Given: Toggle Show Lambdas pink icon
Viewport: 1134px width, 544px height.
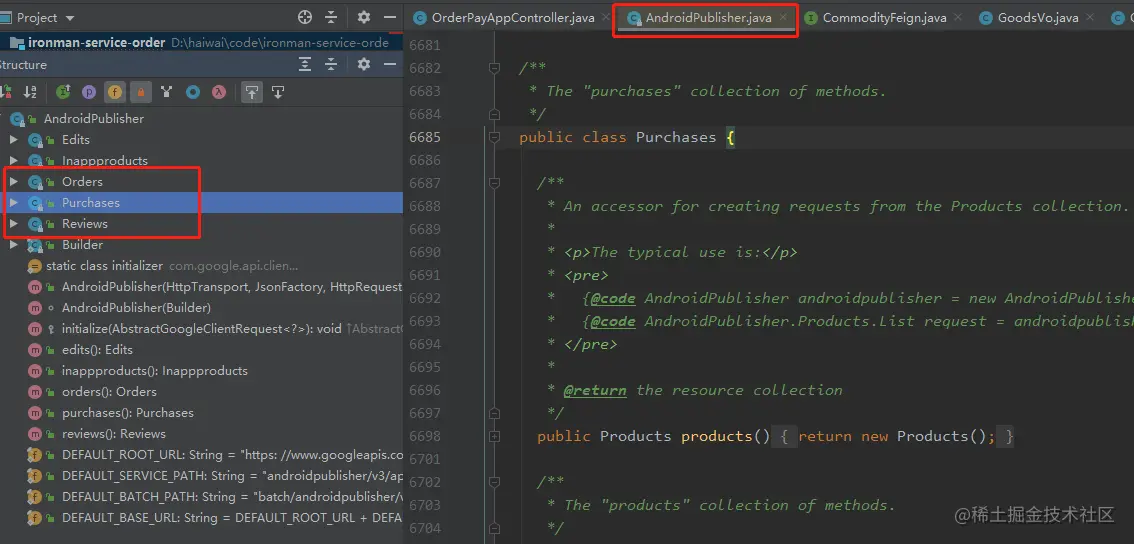Looking at the screenshot, I should (x=218, y=92).
